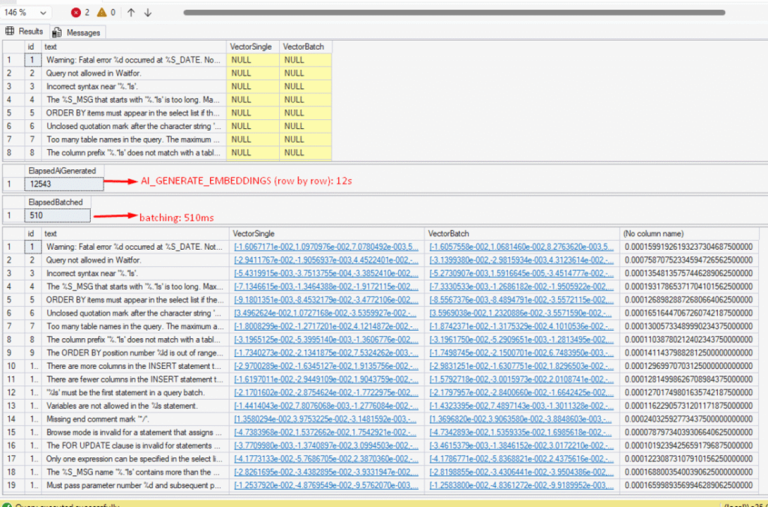Click the Messages tab icon
This screenshot has width=768, height=507.
pos(58,32)
